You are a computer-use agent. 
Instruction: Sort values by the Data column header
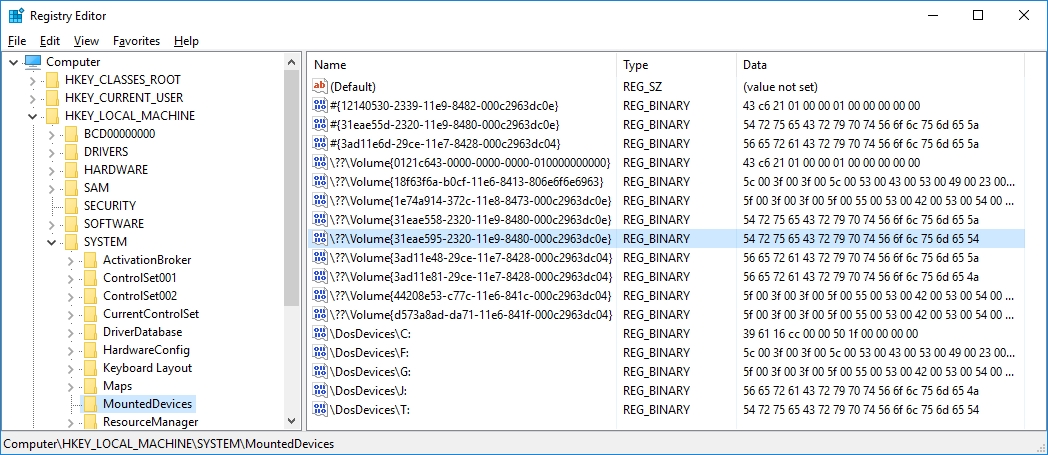880,65
